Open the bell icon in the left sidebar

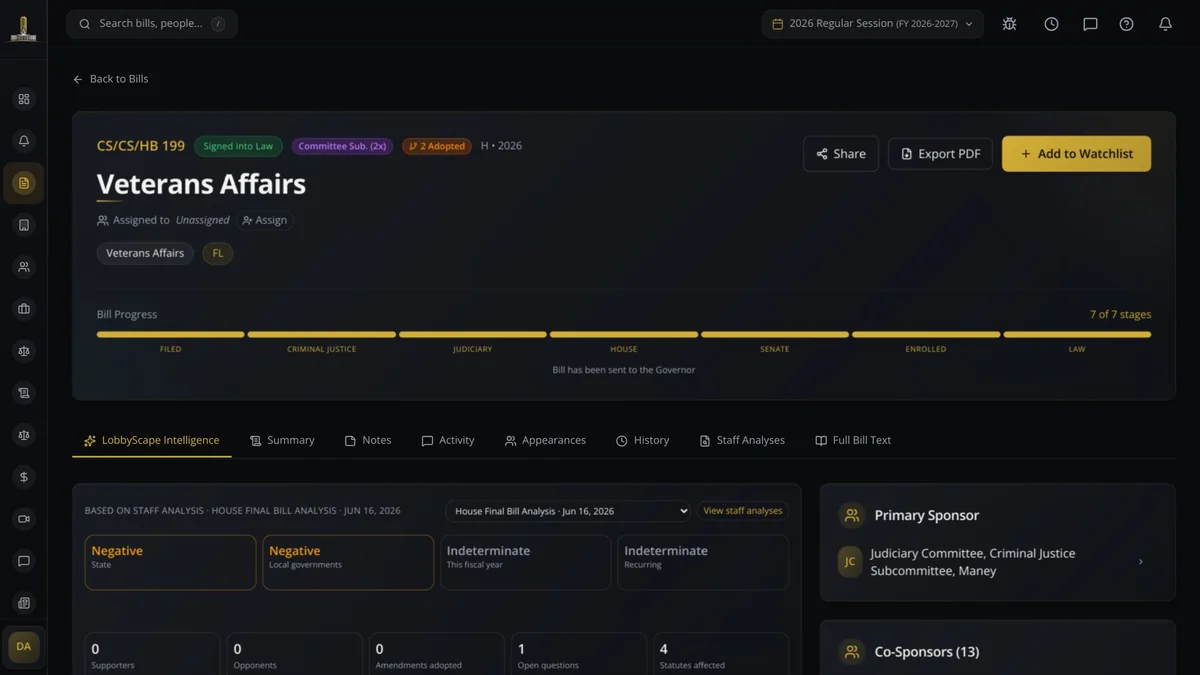point(24,141)
